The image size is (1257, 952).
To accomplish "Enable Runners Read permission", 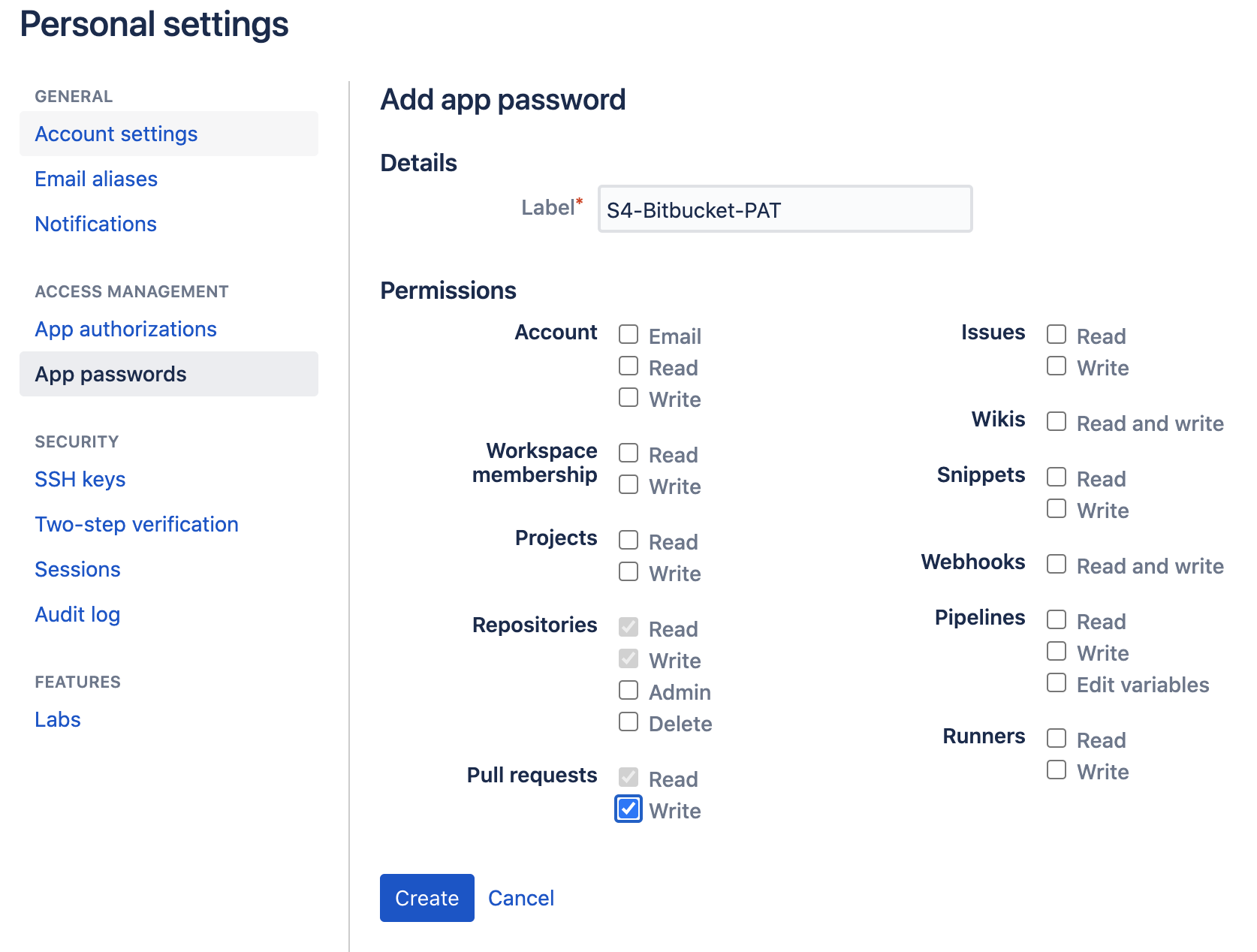I will pyautogui.click(x=1057, y=738).
